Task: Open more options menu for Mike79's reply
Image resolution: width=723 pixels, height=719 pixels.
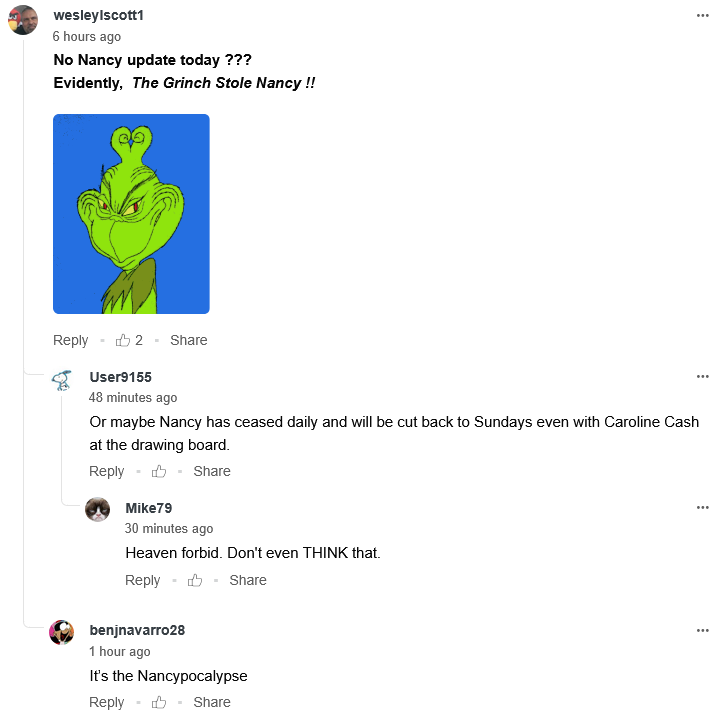Action: tap(703, 508)
